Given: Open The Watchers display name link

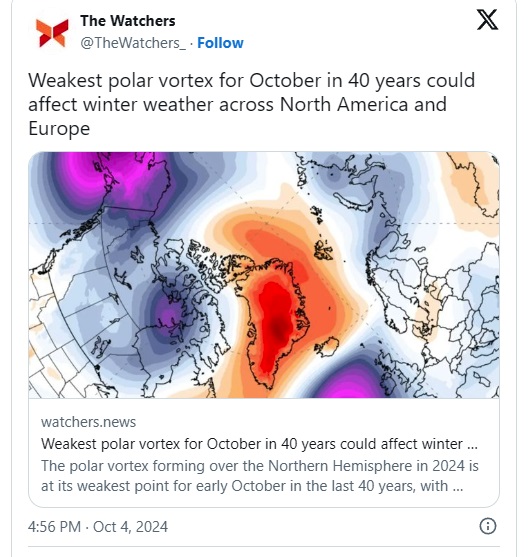Looking at the screenshot, I should click(128, 21).
